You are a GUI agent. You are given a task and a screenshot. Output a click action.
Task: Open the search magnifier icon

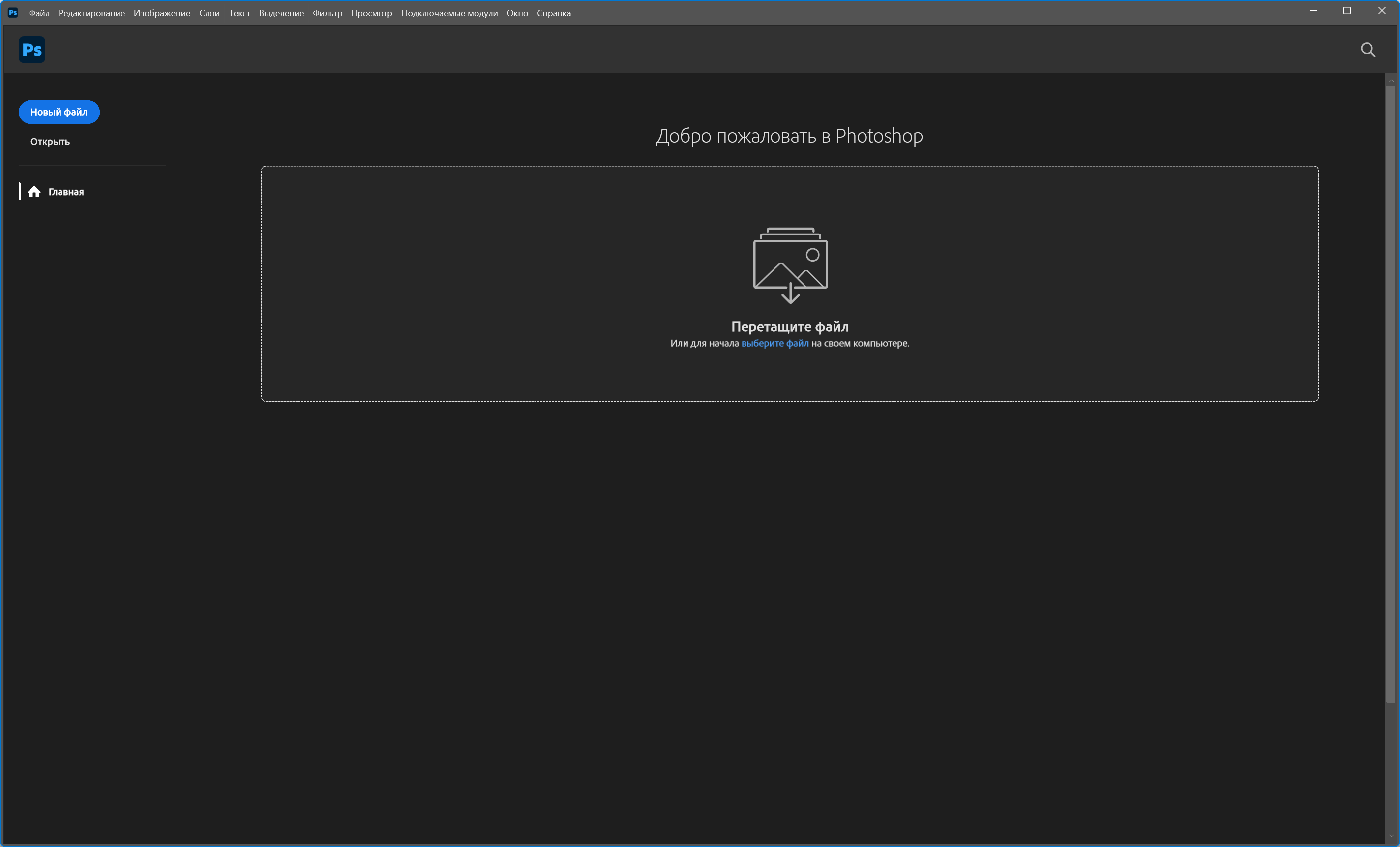point(1368,50)
